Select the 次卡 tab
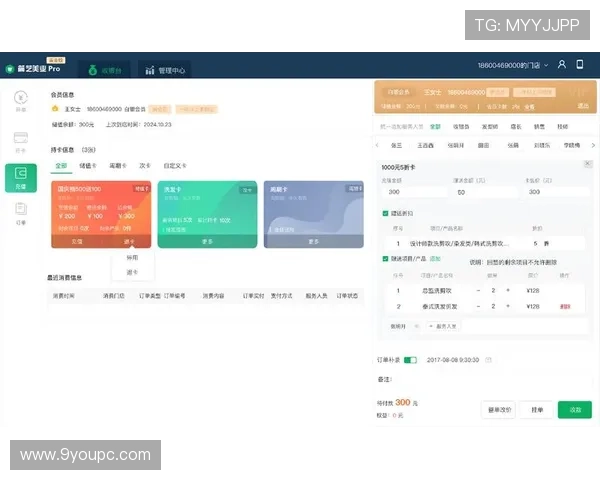Screen dimensions: 600x480 point(145,166)
